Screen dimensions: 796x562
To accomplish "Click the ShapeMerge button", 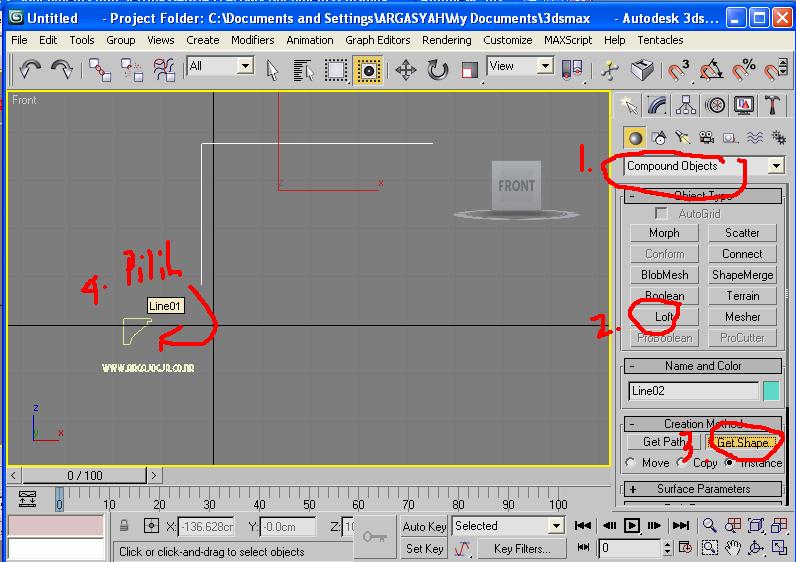I will coord(742,275).
